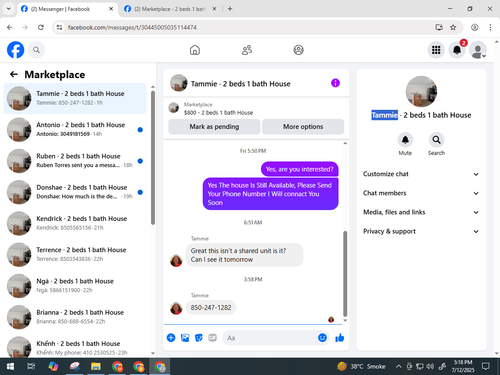
Task: Expand Media, files and links section
Action: [x=421, y=212]
